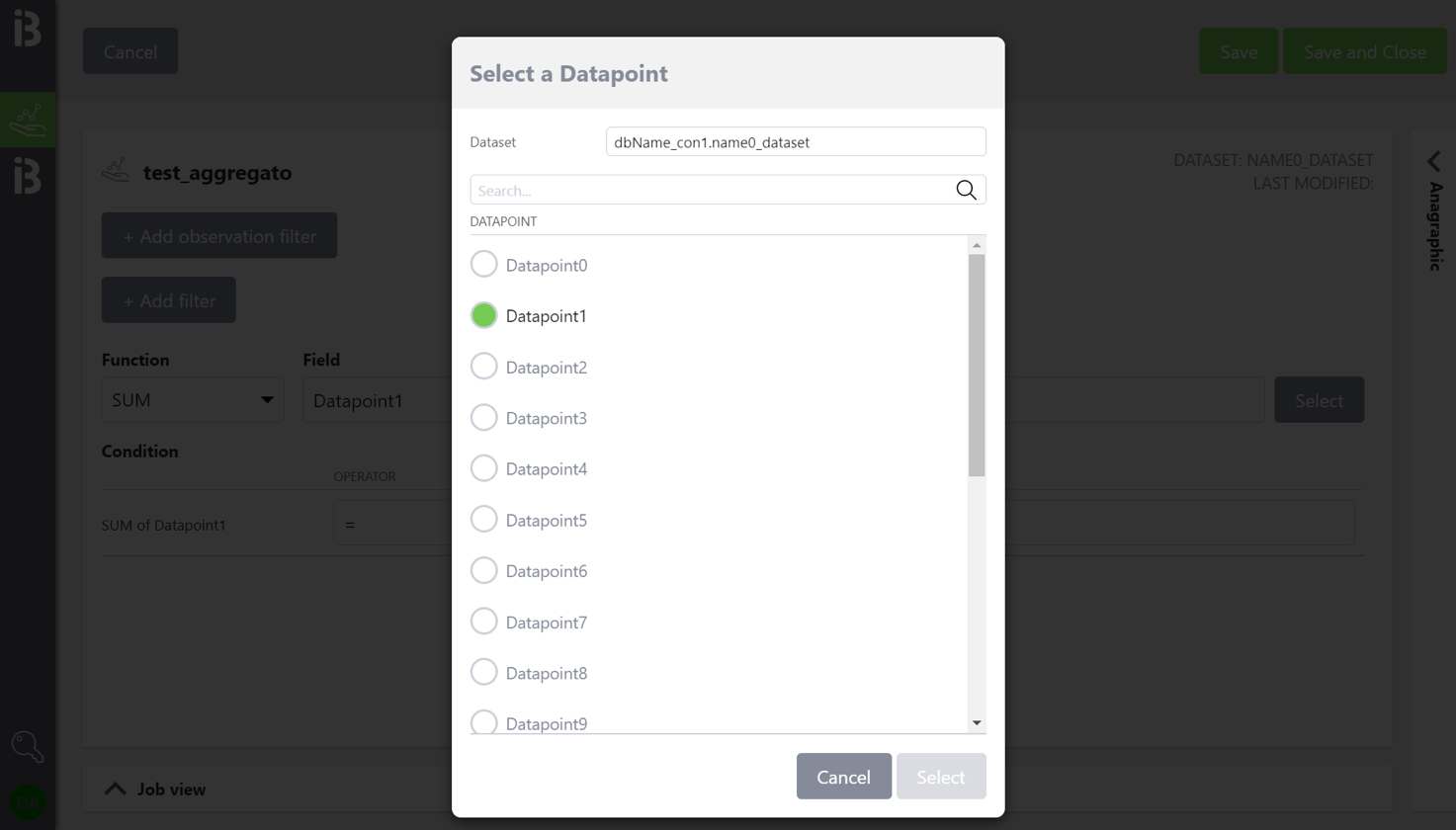Open the key icon in sidebar
This screenshot has height=830, width=1456.
[x=28, y=746]
